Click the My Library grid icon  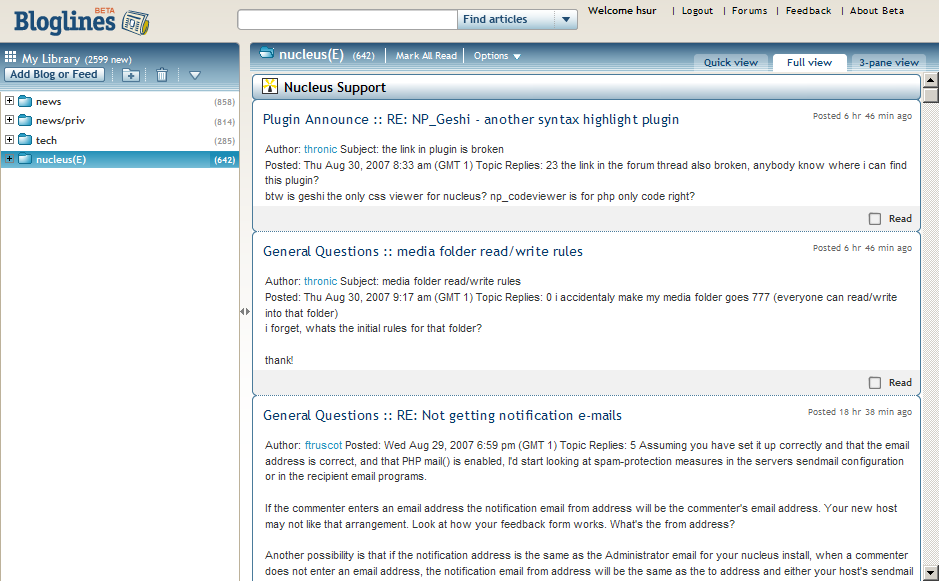point(11,58)
